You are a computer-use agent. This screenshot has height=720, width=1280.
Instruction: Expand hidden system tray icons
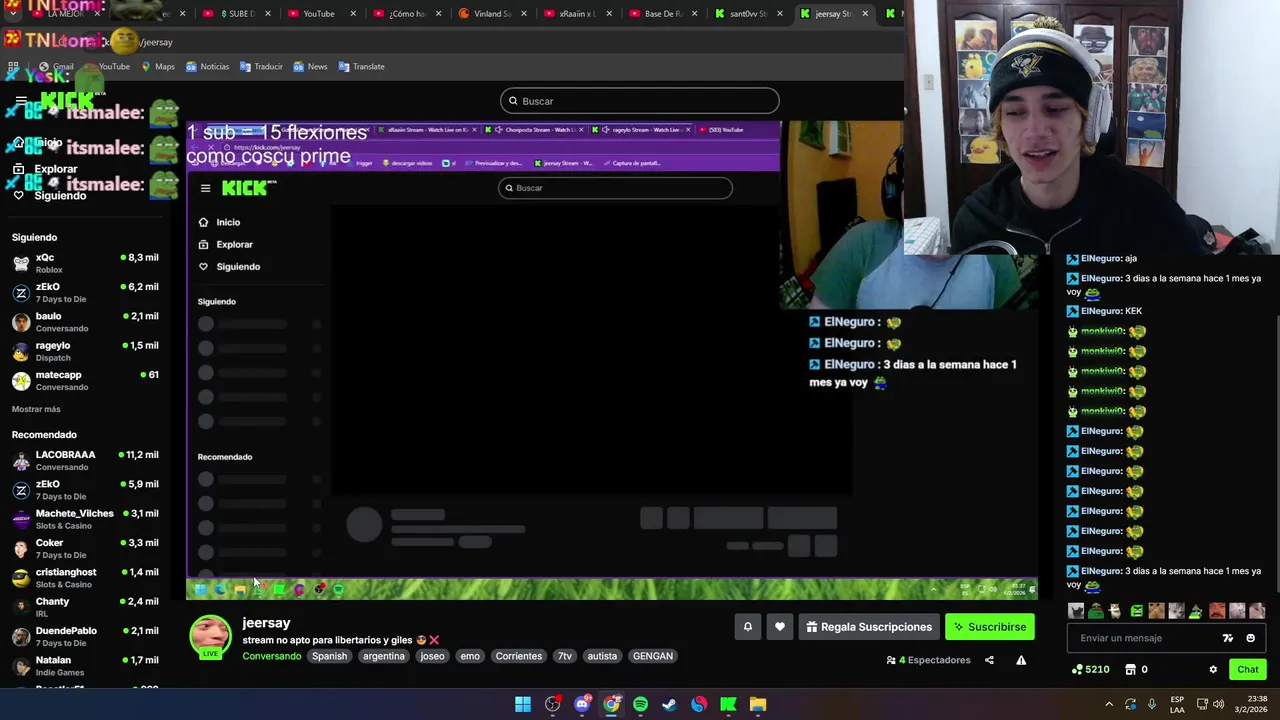(1110, 704)
